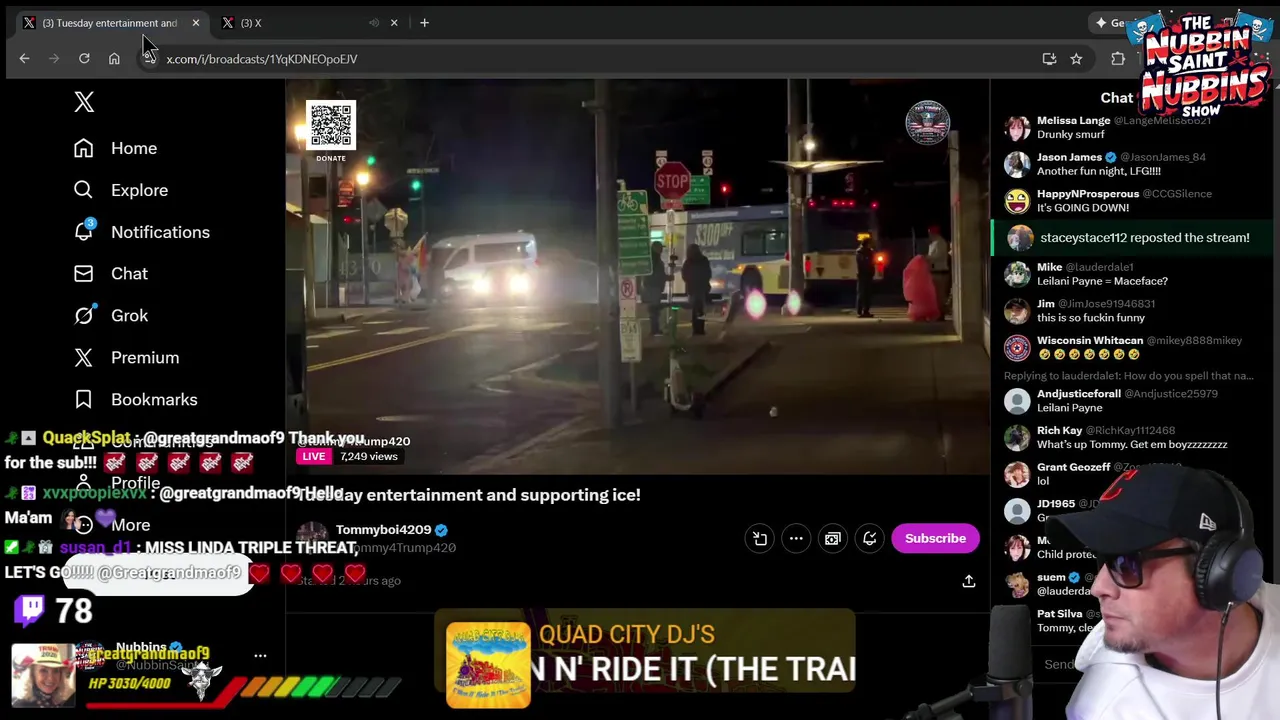
Task: Click Andjusticeforall chat avatar
Action: [1017, 401]
